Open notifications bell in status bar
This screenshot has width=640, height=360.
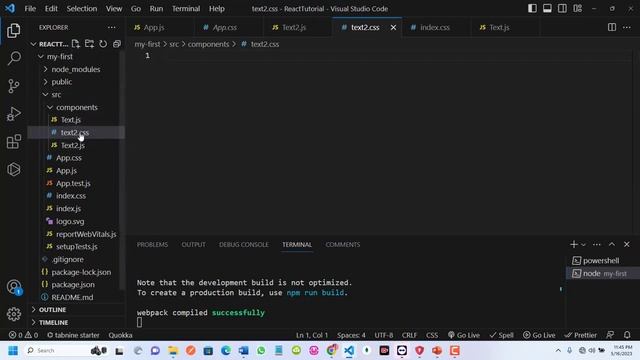coord(627,335)
